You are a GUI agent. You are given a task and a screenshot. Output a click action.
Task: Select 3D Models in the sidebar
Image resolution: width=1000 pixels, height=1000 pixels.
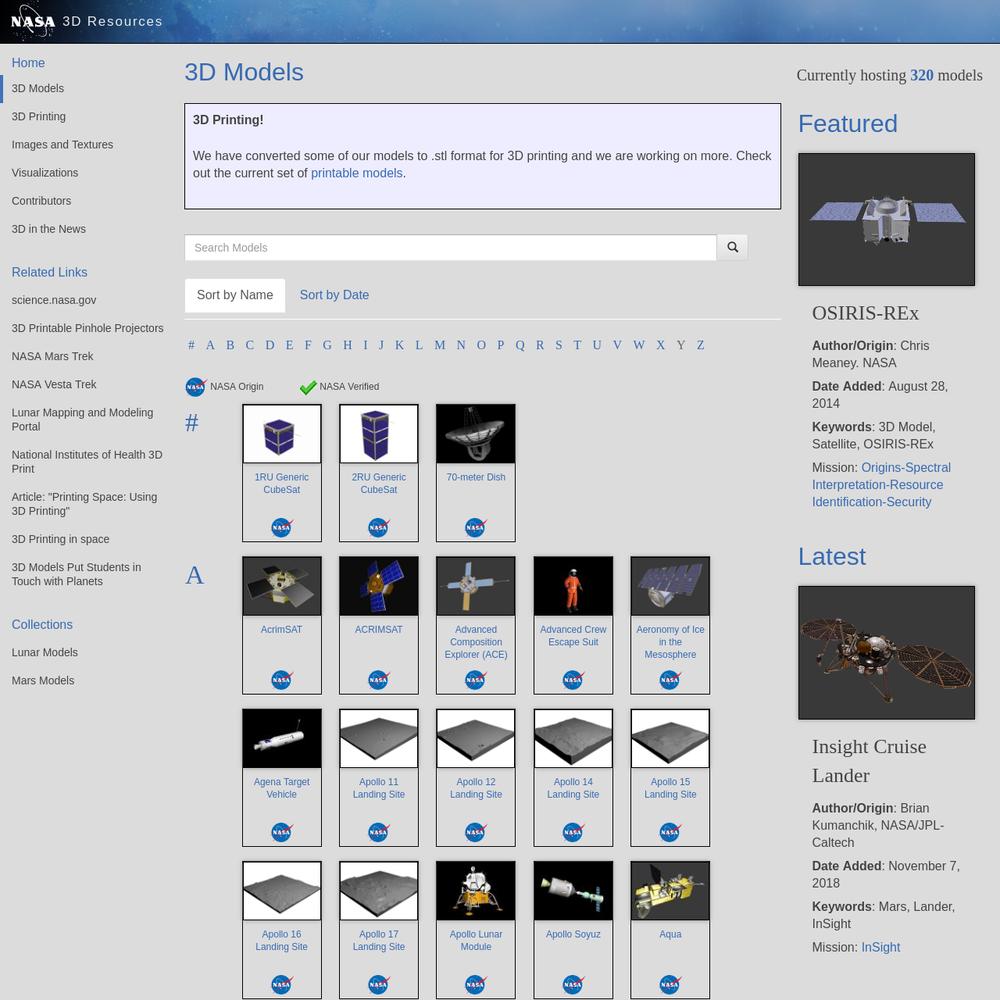click(x=38, y=89)
